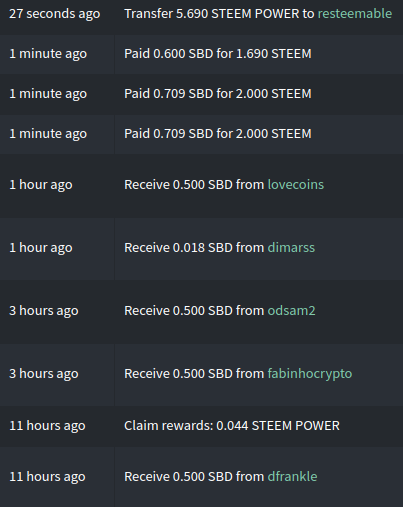Click the '1 hour ago' dimarss timestamp
The width and height of the screenshot is (403, 507).
point(41,247)
